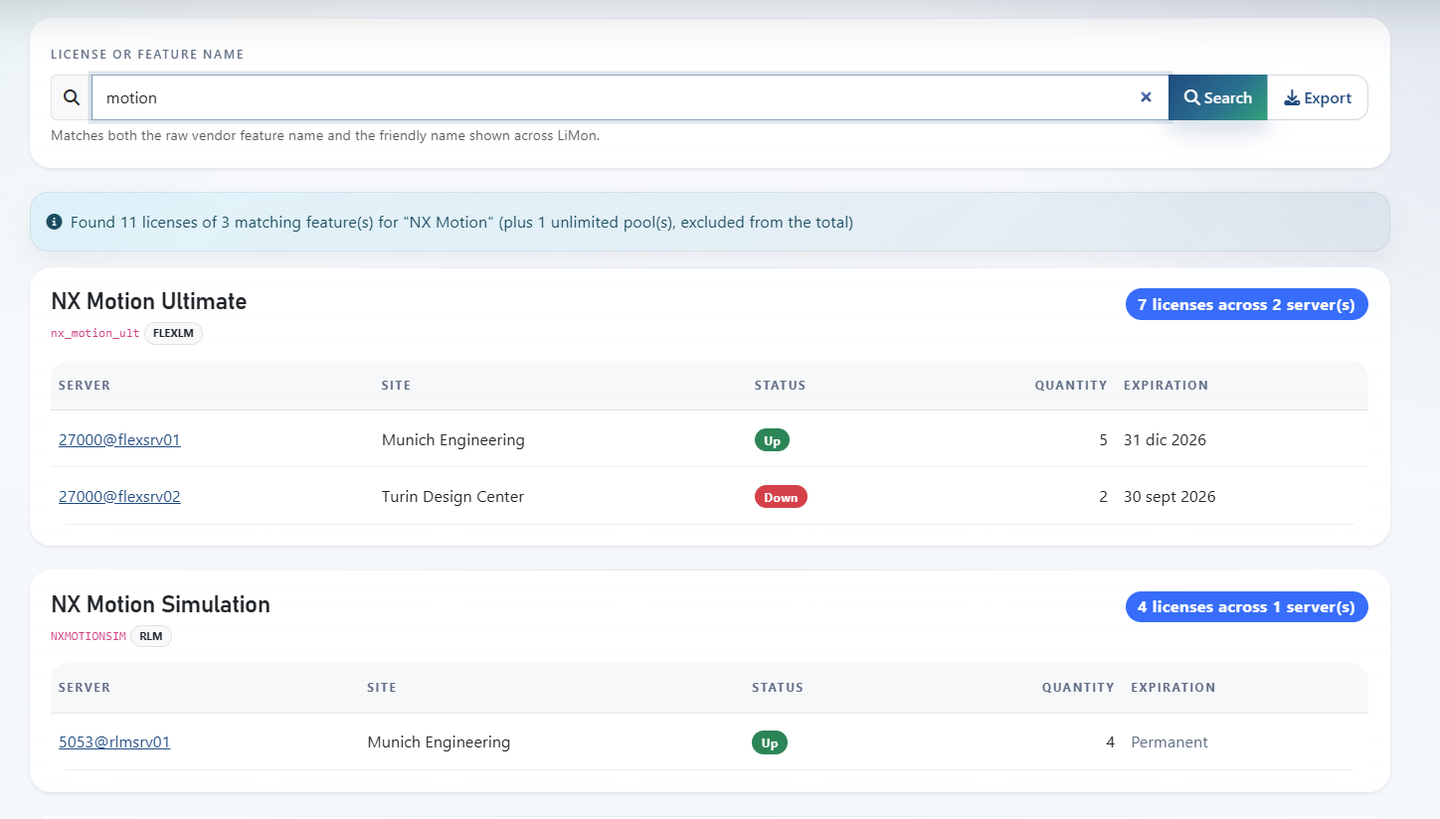Click the '4 licenses across 1 server(s)' badge
The height and width of the screenshot is (819, 1440).
click(x=1247, y=607)
